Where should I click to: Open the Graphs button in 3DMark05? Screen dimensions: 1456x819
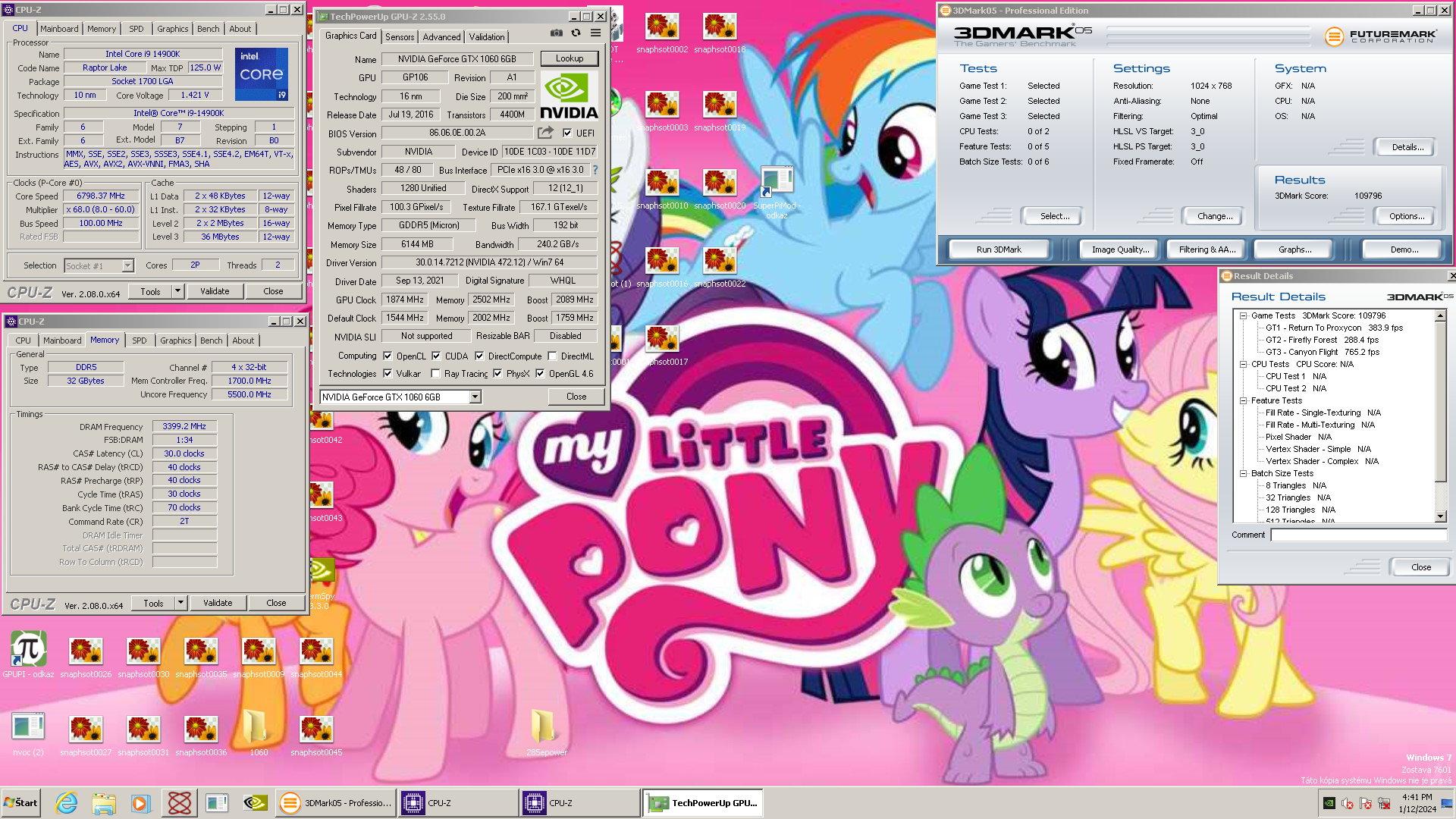tap(1294, 249)
